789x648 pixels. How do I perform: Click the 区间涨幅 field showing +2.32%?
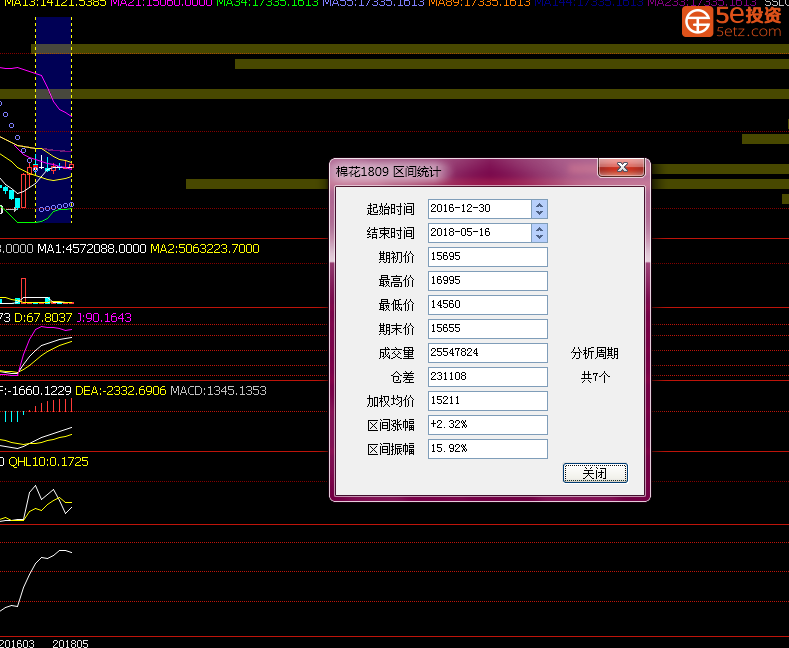click(488, 425)
